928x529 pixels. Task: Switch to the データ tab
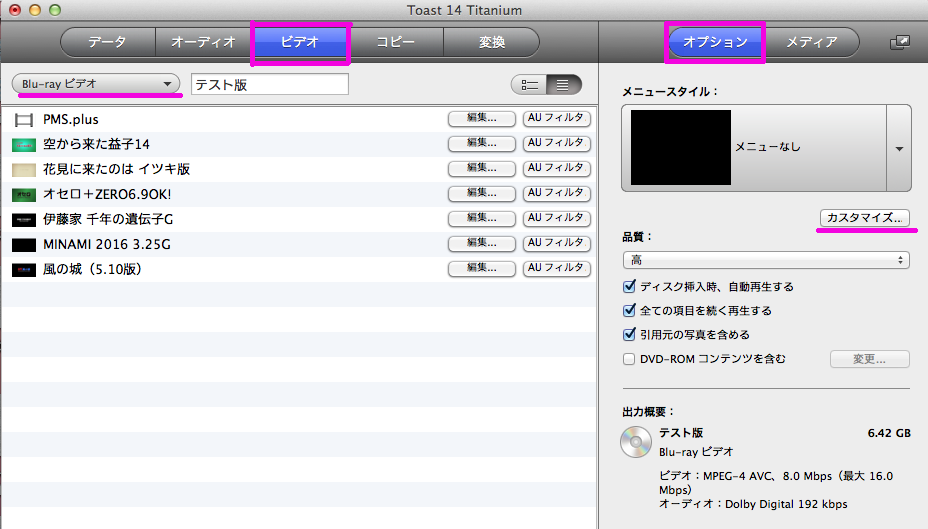point(108,42)
